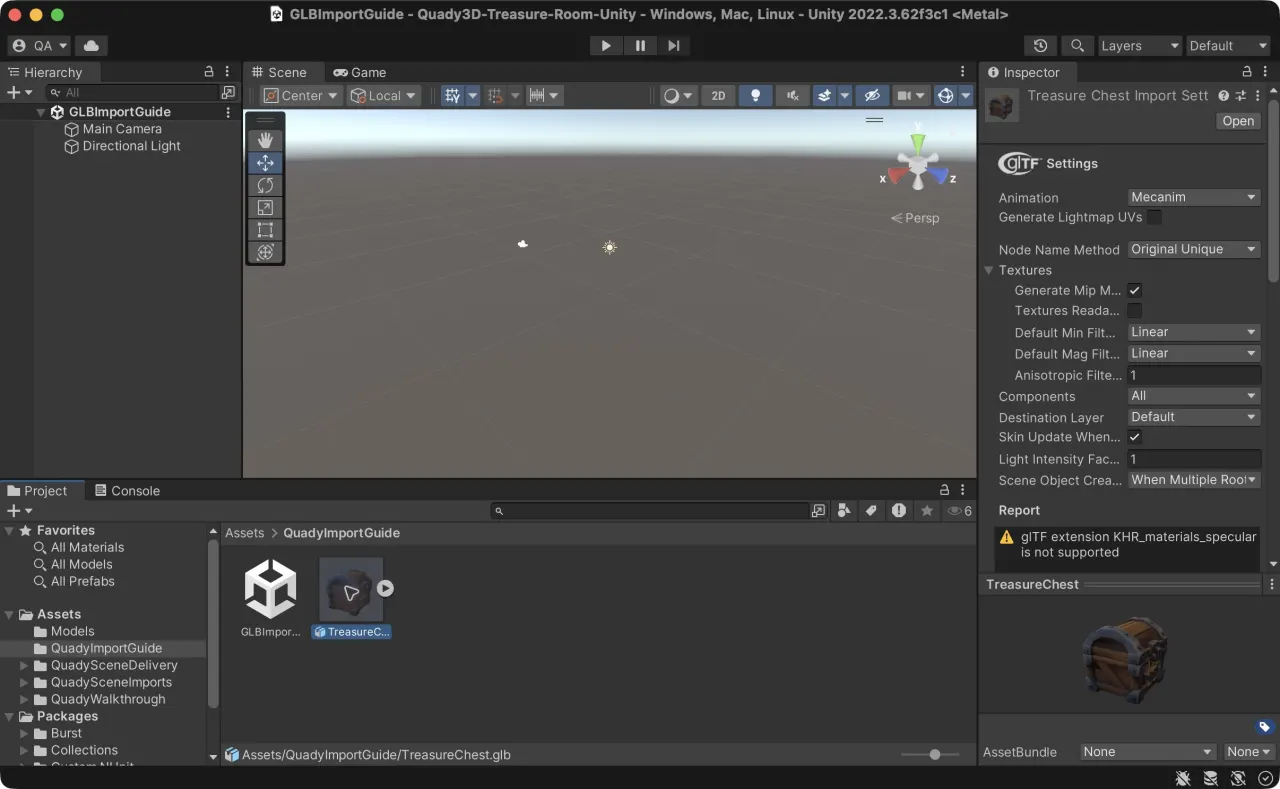Open Destination Layer dropdown

[x=1193, y=417]
